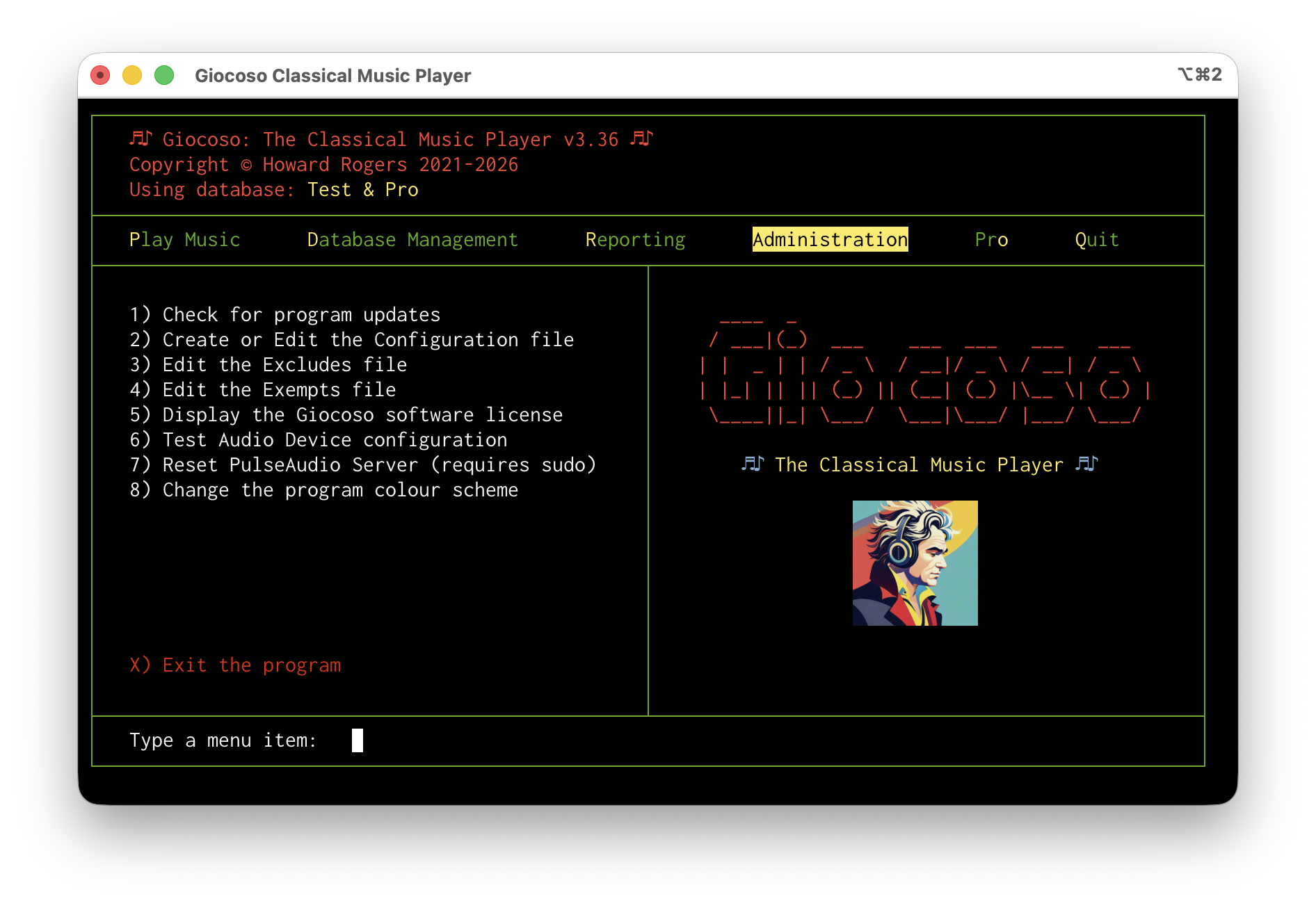The image size is (1316, 908).
Task: Select Edit the Exempts file entry
Action: pyautogui.click(x=263, y=390)
